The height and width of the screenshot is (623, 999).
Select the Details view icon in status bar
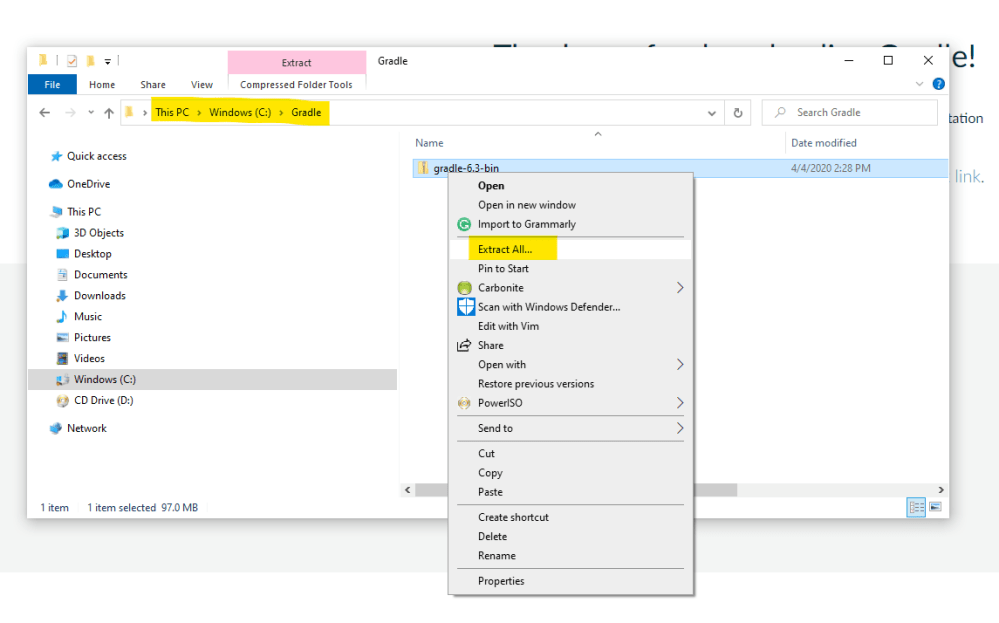click(x=916, y=507)
